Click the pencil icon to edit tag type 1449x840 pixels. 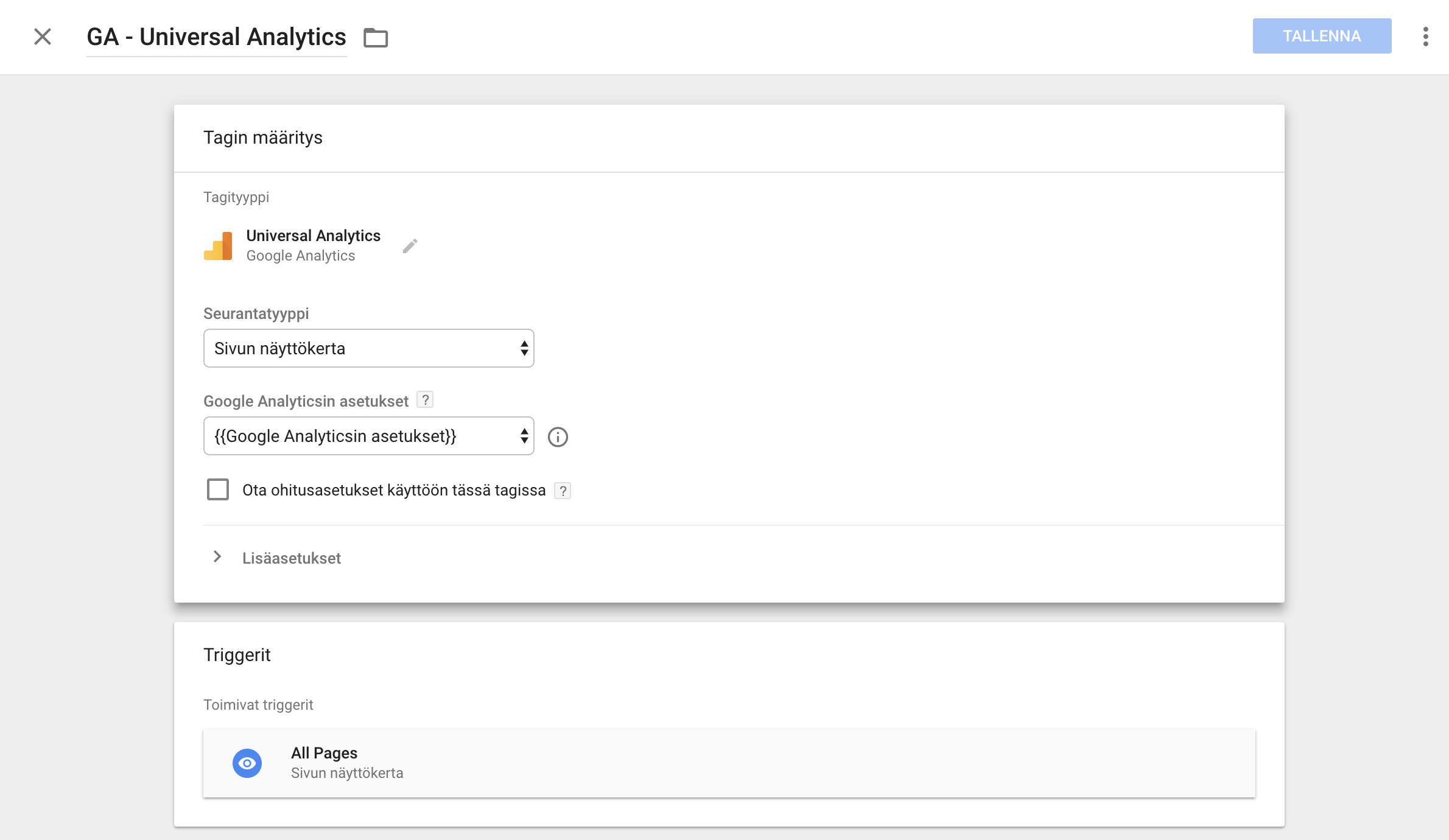pos(410,246)
